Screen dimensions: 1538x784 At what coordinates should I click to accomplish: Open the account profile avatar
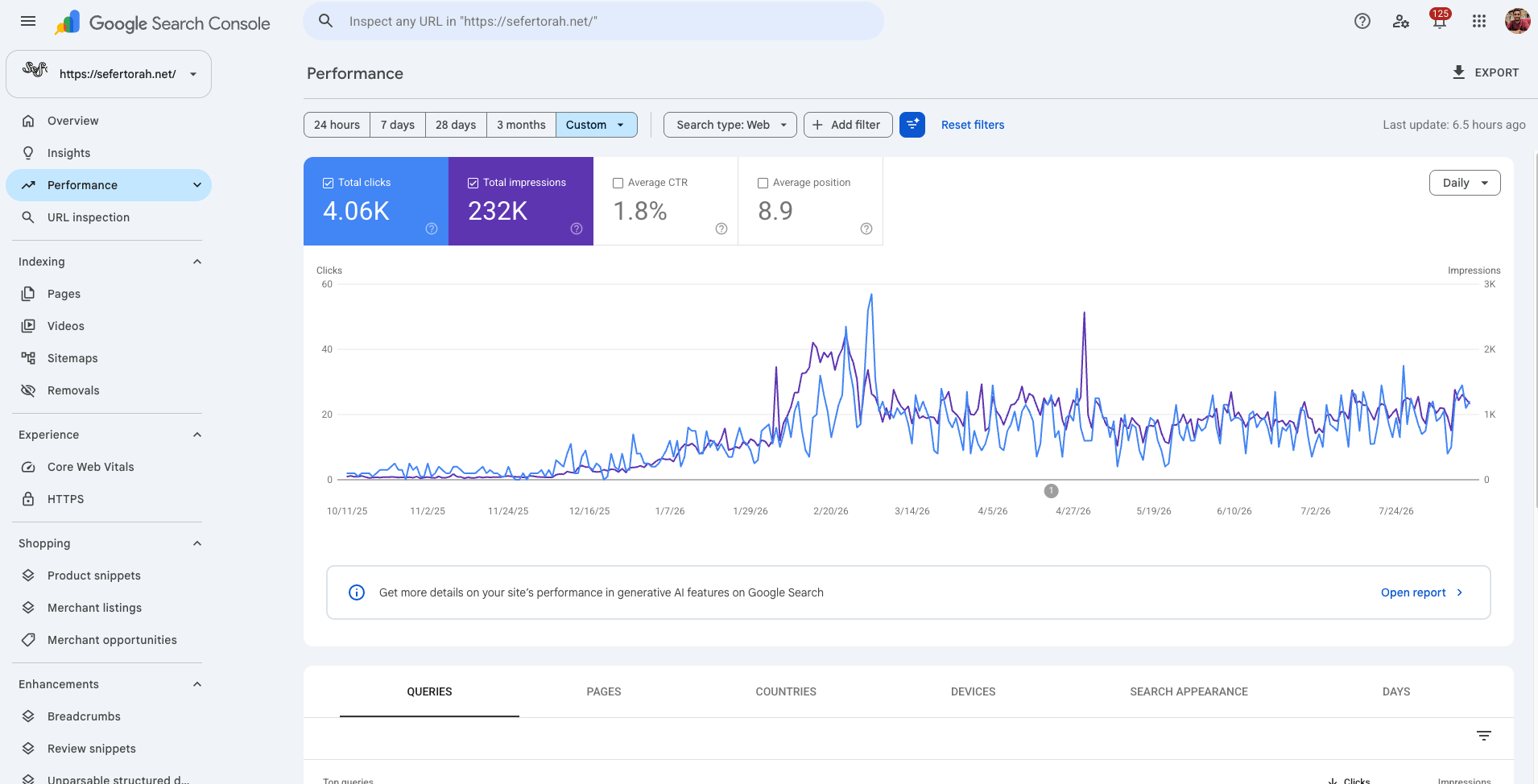tap(1518, 21)
